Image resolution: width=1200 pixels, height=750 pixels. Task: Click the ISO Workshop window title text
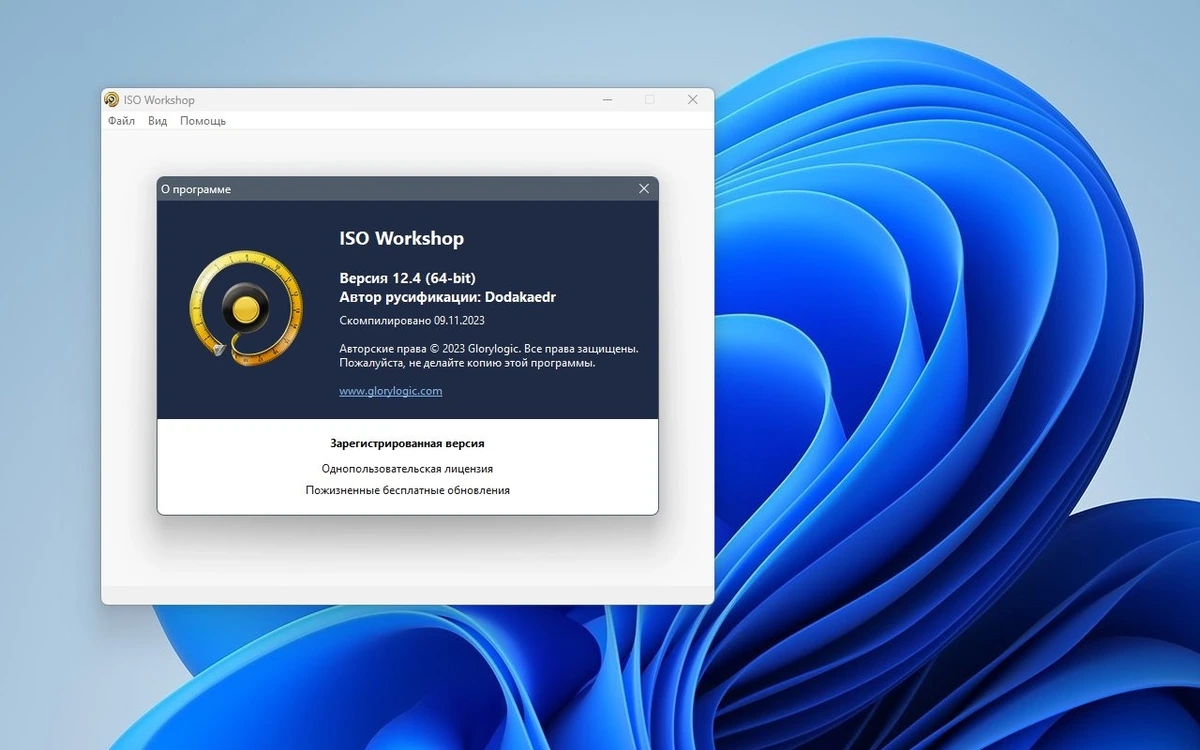coord(159,100)
